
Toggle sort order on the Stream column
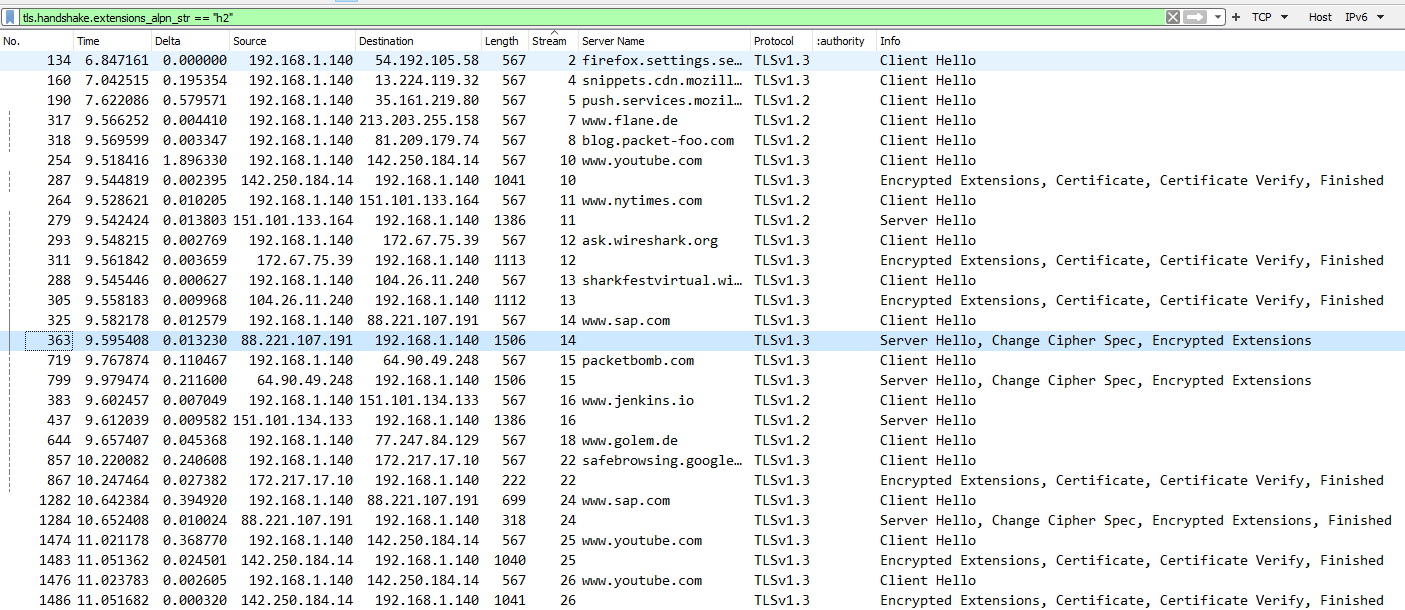point(553,41)
